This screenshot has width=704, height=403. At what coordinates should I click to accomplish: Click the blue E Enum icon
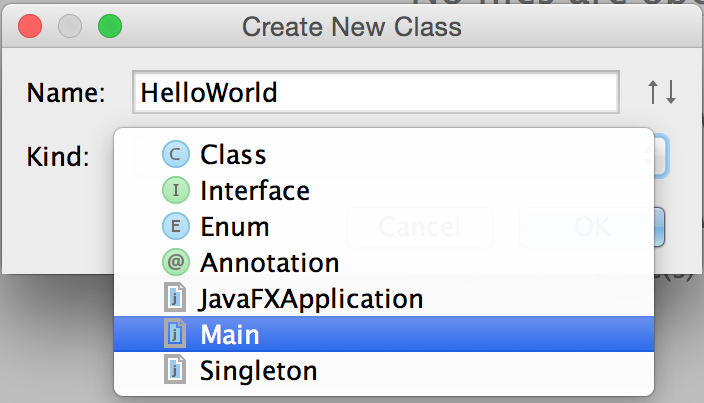point(176,226)
